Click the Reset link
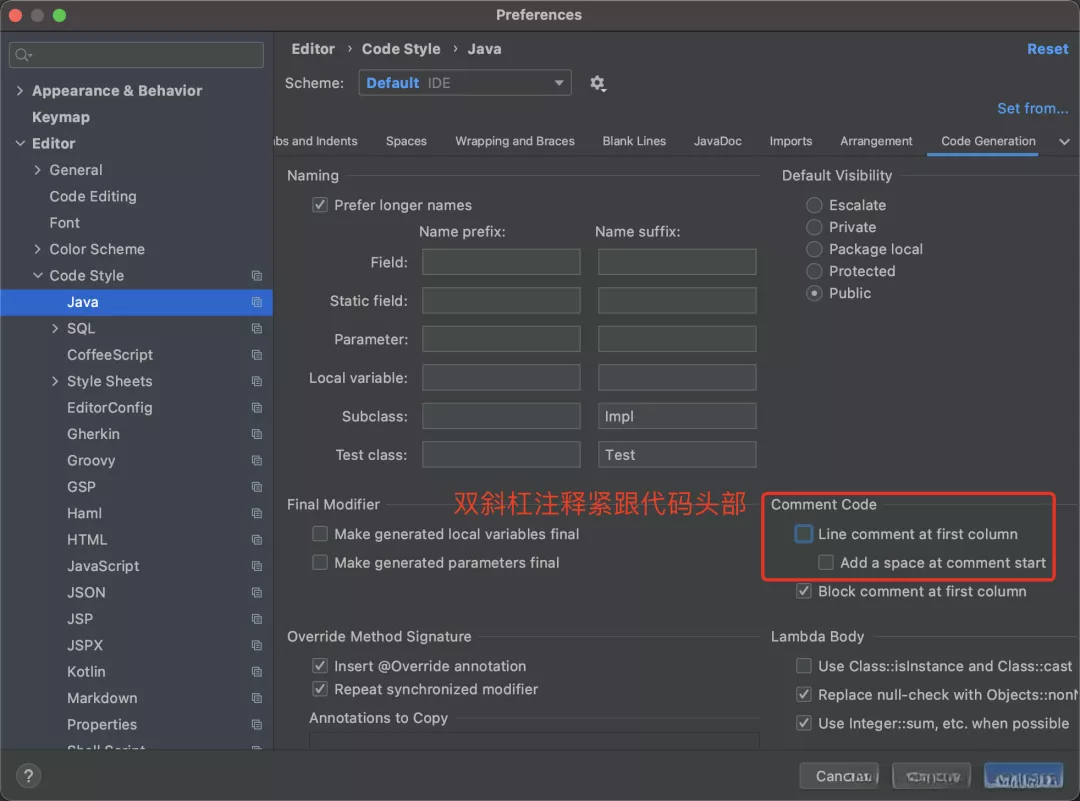The width and height of the screenshot is (1080, 801). 1047,49
